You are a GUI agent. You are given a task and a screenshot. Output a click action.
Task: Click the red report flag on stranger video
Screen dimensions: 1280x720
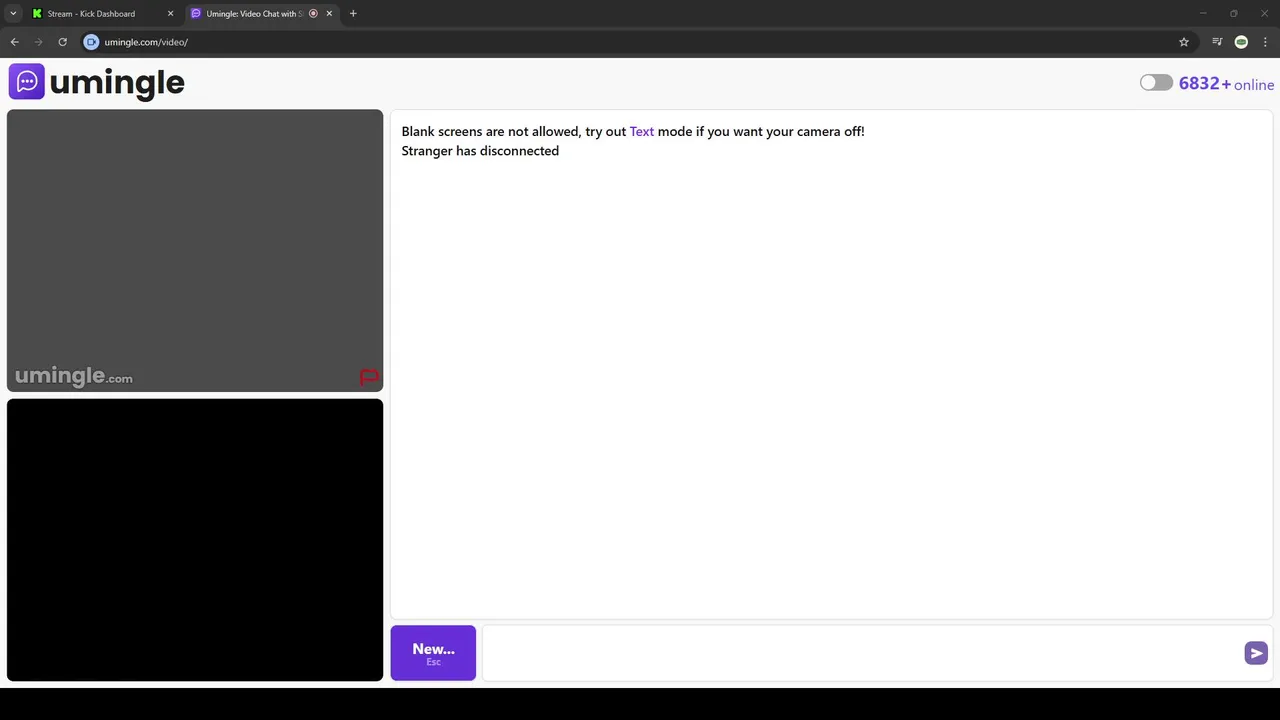[x=369, y=377]
